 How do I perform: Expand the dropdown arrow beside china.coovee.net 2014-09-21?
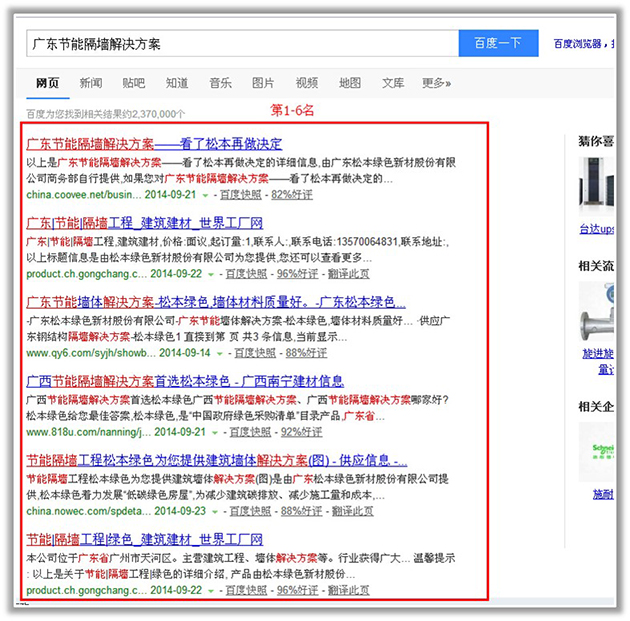coord(205,196)
